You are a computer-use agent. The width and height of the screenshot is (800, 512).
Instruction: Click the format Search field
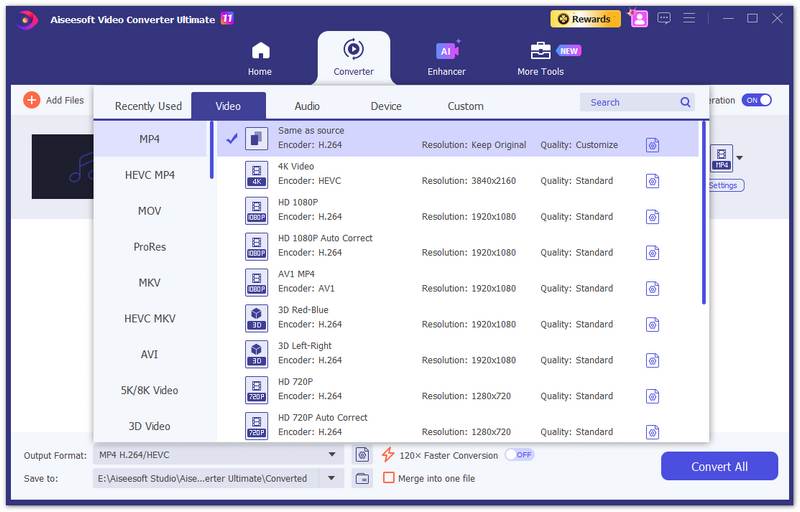630,102
